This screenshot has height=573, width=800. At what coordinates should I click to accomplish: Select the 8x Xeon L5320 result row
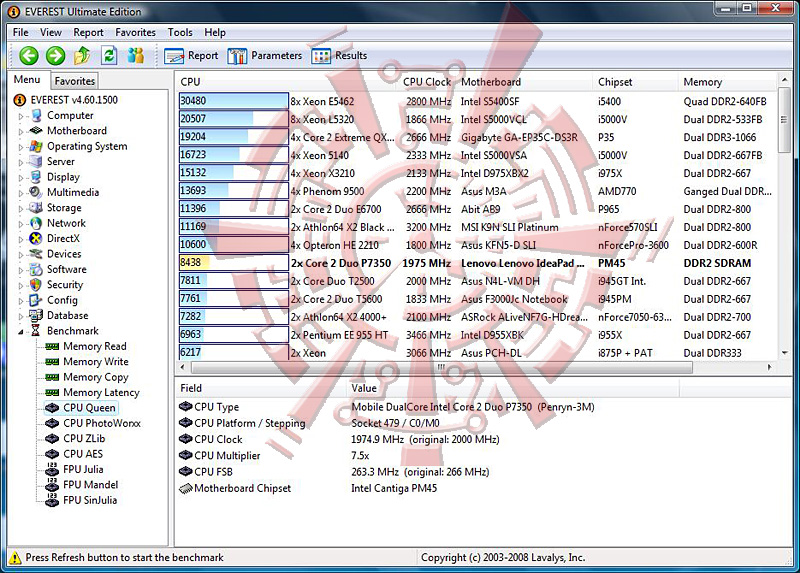tap(477, 119)
